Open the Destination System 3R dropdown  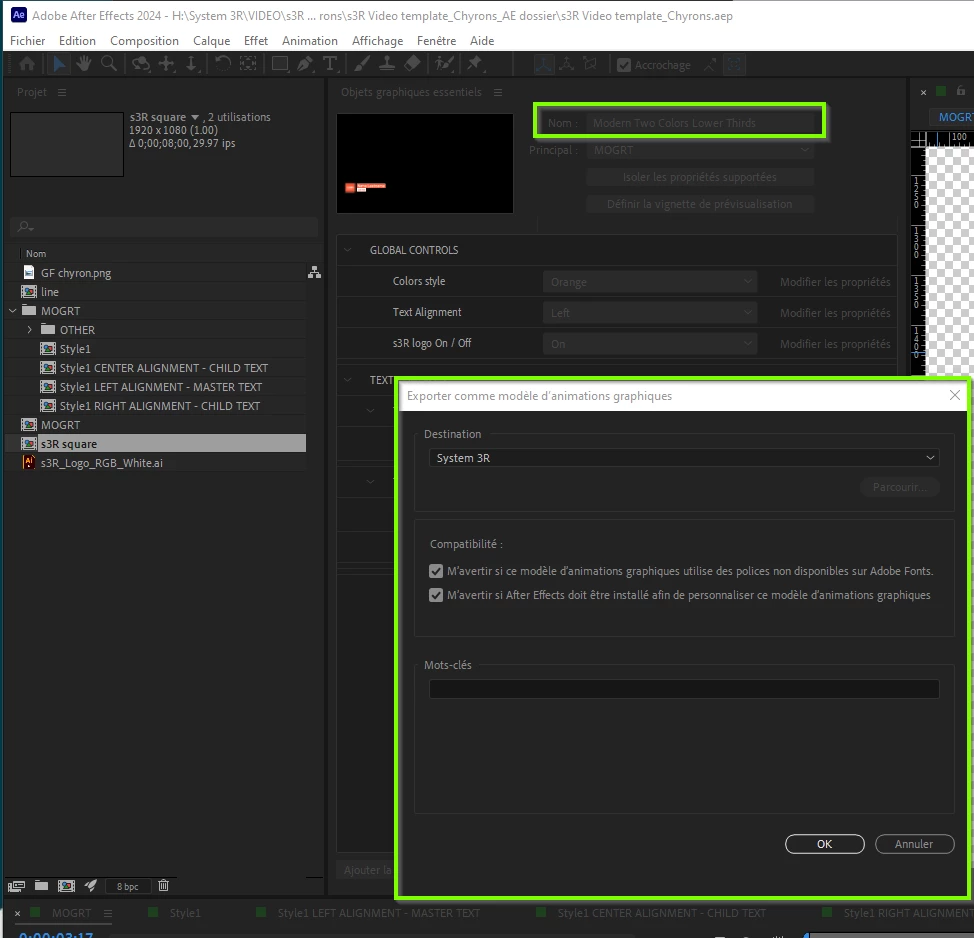(684, 458)
